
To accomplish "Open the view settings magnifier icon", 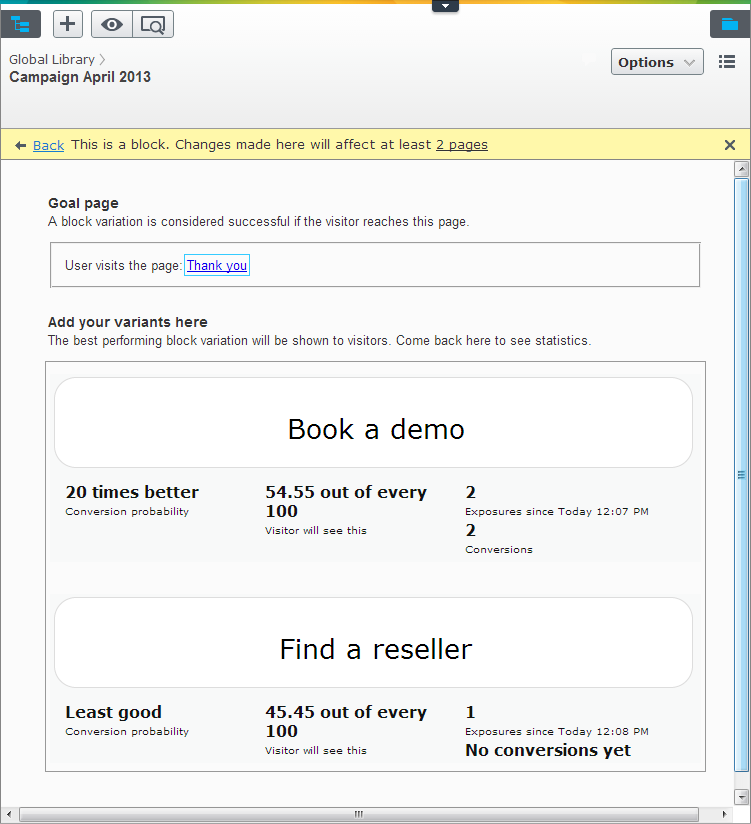I will (x=153, y=24).
